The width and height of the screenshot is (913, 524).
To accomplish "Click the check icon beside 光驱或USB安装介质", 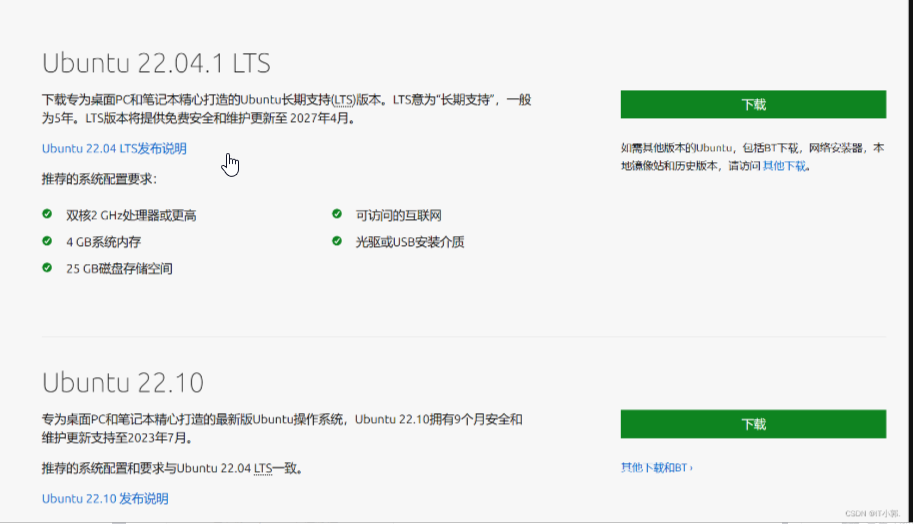I will (337, 240).
